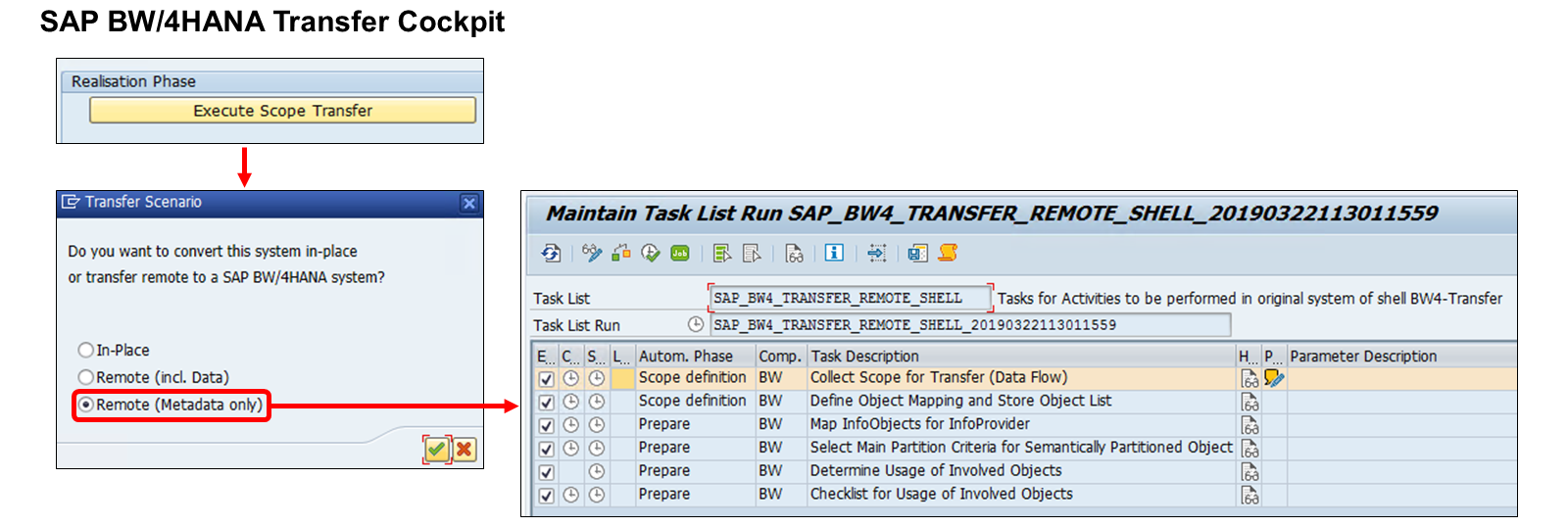This screenshot has width=1568, height=527.
Task: Click the orange scroll icon
Action: pos(948,253)
